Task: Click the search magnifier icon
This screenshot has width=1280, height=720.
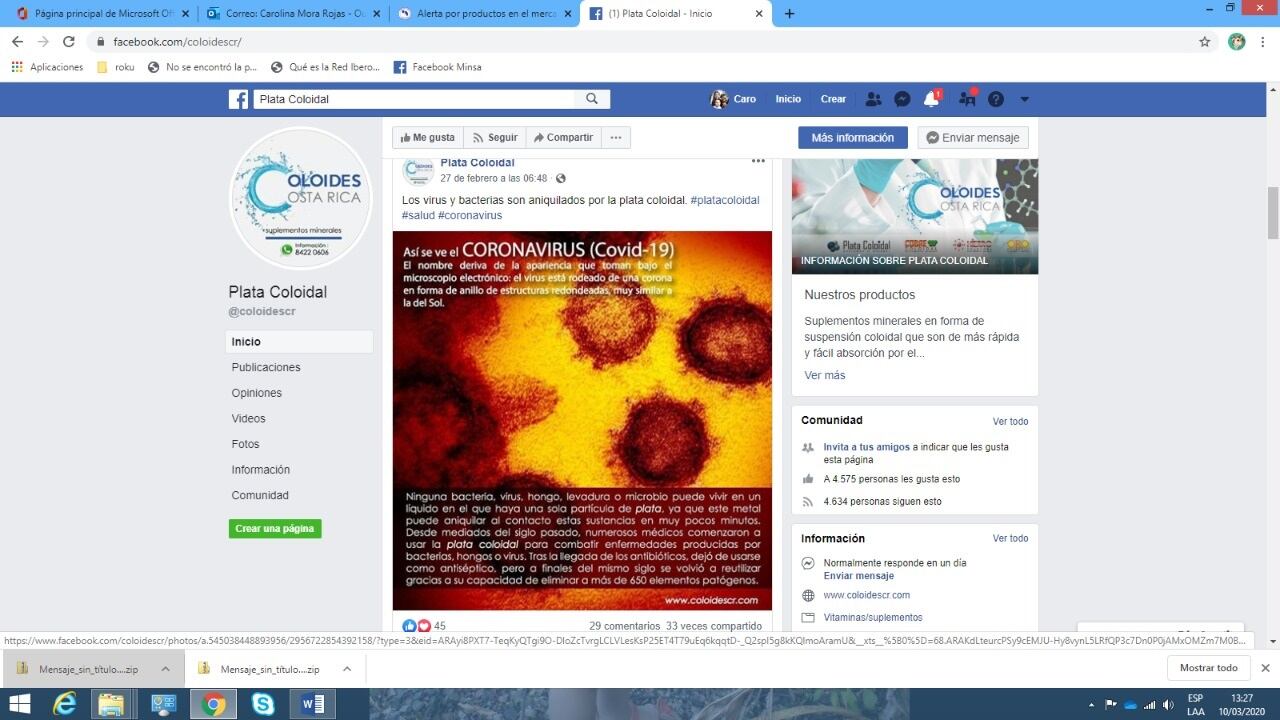Action: pyautogui.click(x=592, y=98)
